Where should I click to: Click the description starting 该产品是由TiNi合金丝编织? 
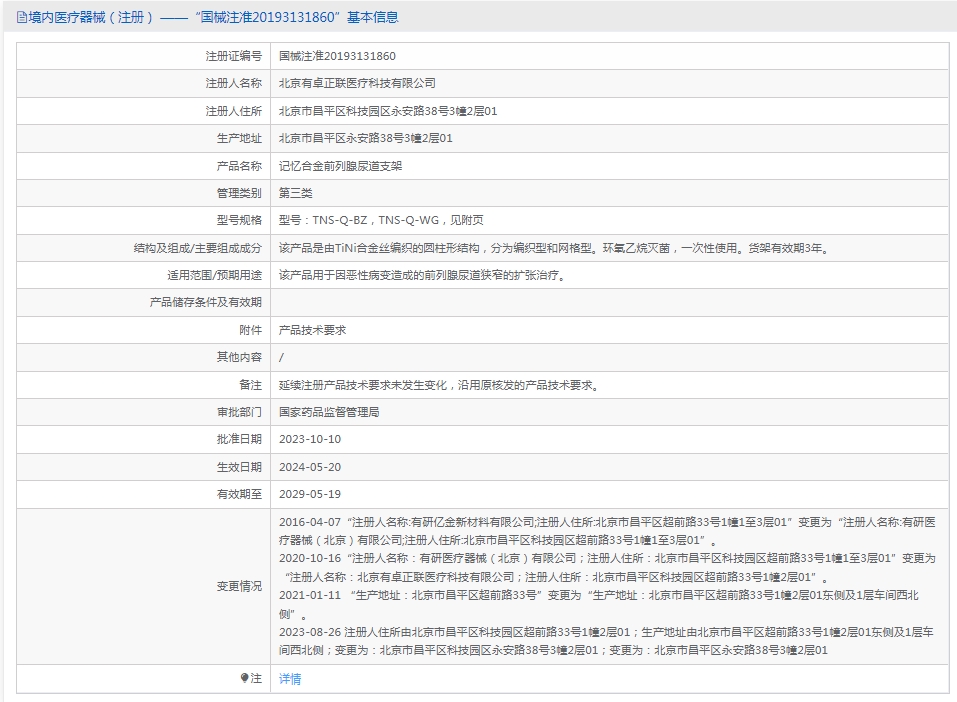coord(554,248)
